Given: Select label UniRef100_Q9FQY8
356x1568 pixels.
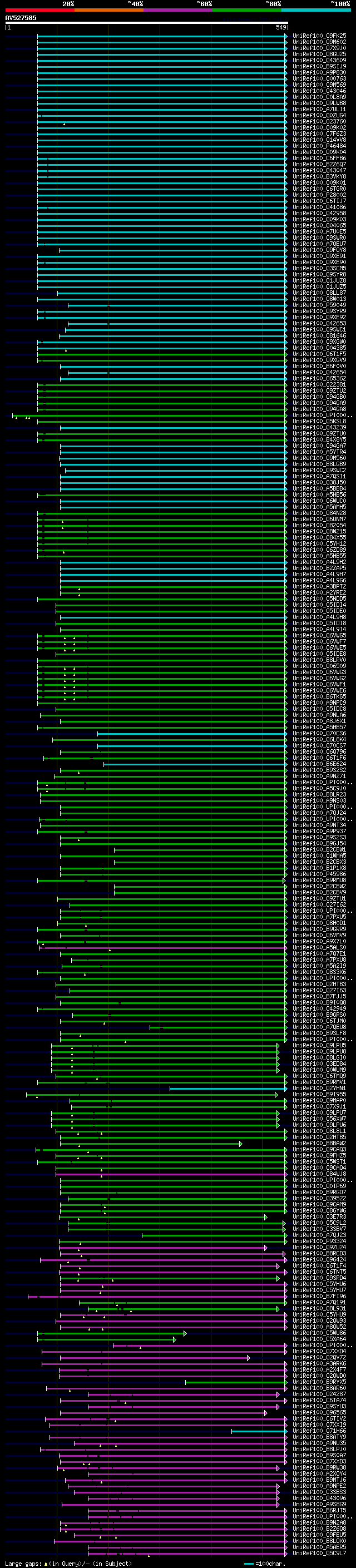Looking at the screenshot, I should (x=319, y=250).
